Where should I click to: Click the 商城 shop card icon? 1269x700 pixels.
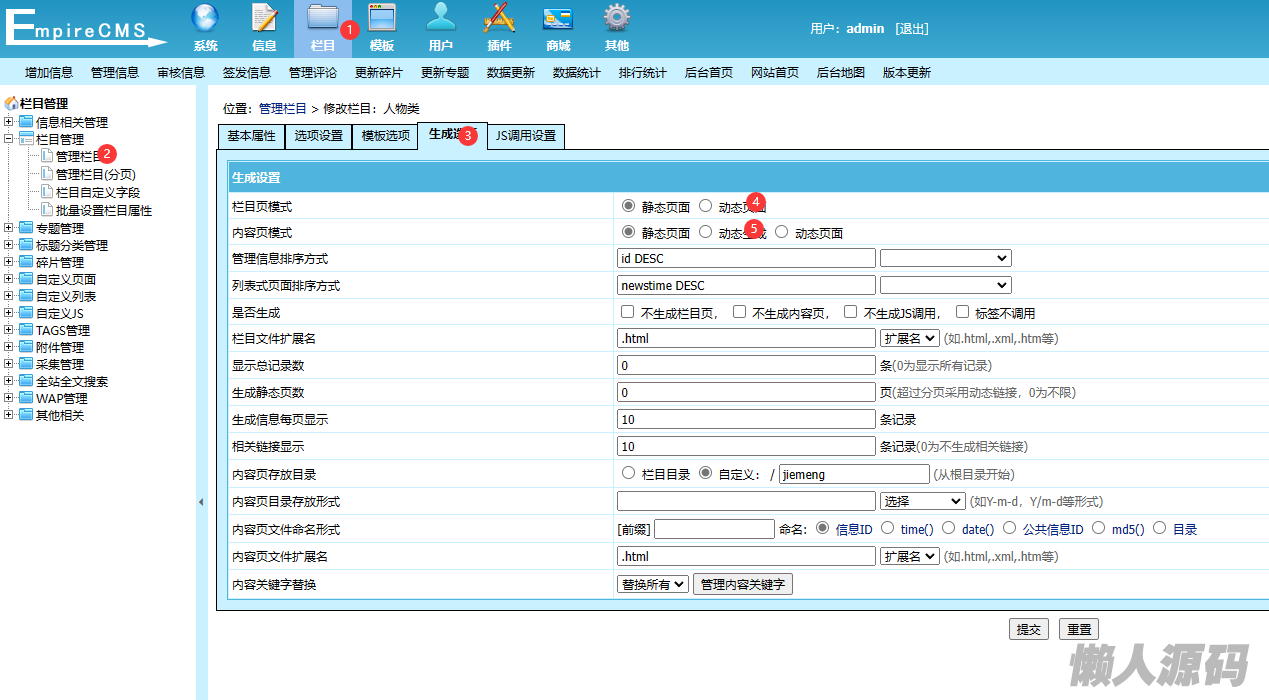coord(558,19)
